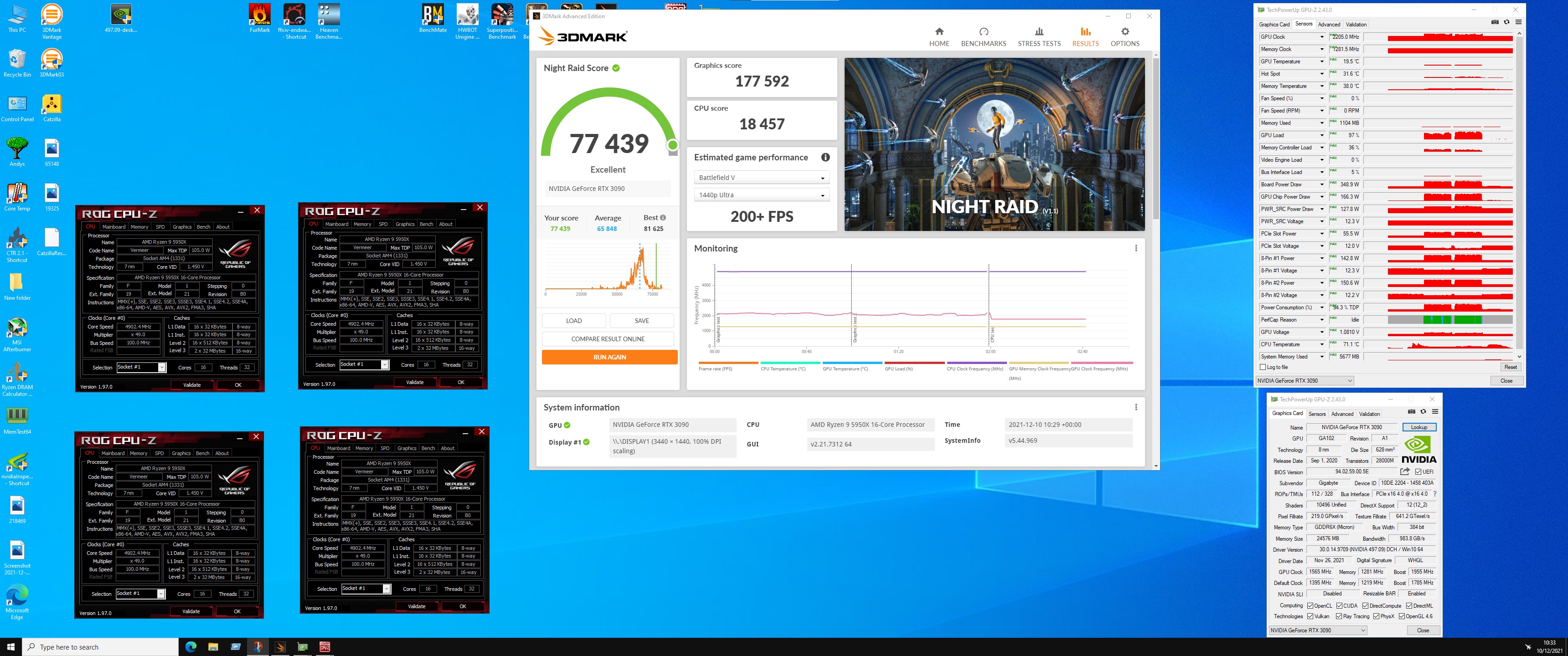1568x656 pixels.
Task: Click RUN AGAIN button in 3DMark
Action: pos(609,357)
